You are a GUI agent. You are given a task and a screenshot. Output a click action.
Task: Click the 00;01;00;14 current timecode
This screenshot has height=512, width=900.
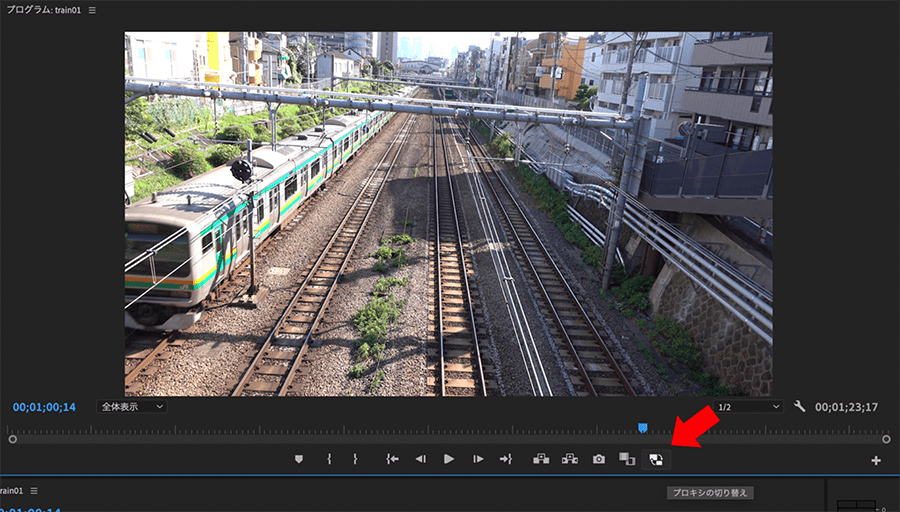(44, 407)
